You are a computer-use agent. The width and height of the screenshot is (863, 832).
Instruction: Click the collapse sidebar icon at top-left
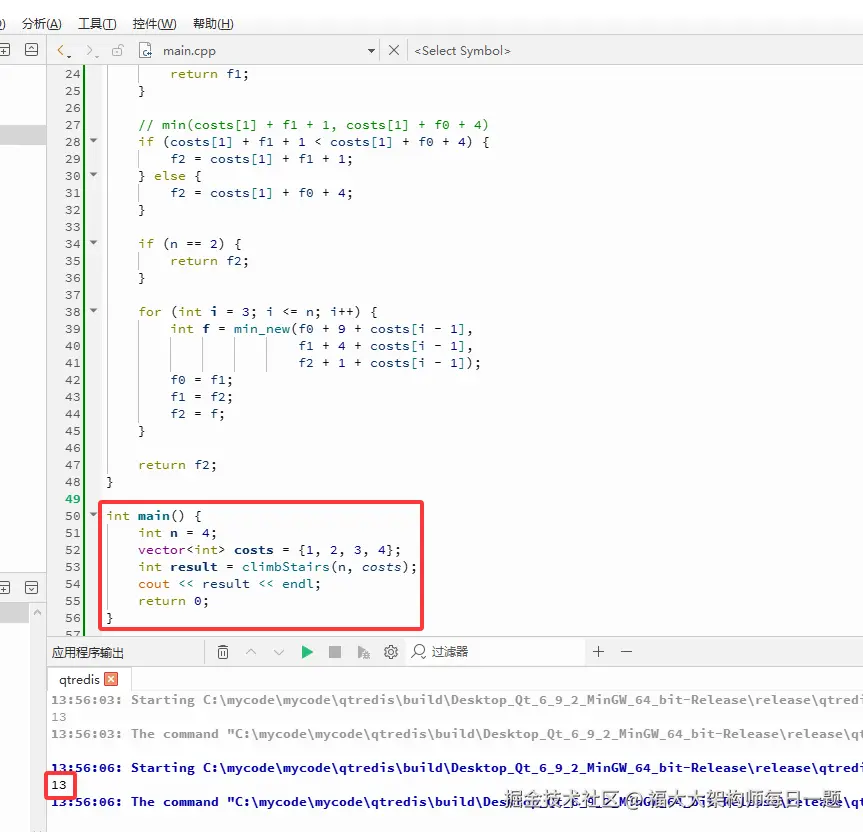tap(31, 50)
